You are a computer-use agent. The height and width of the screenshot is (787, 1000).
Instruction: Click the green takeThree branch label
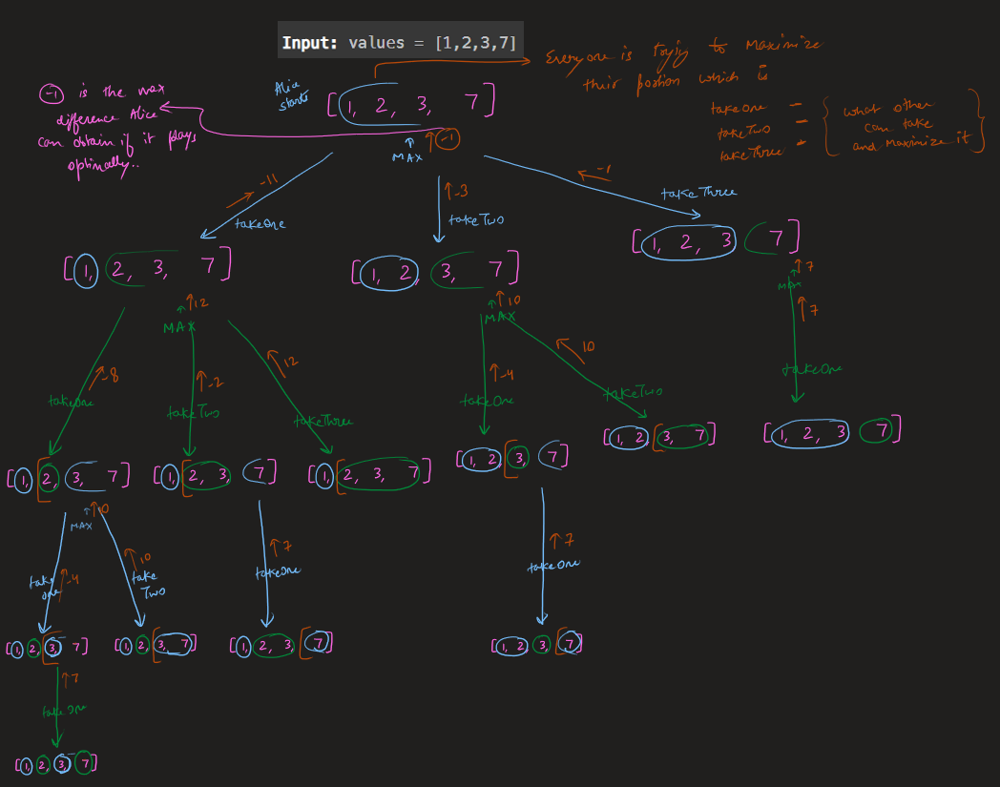point(324,421)
